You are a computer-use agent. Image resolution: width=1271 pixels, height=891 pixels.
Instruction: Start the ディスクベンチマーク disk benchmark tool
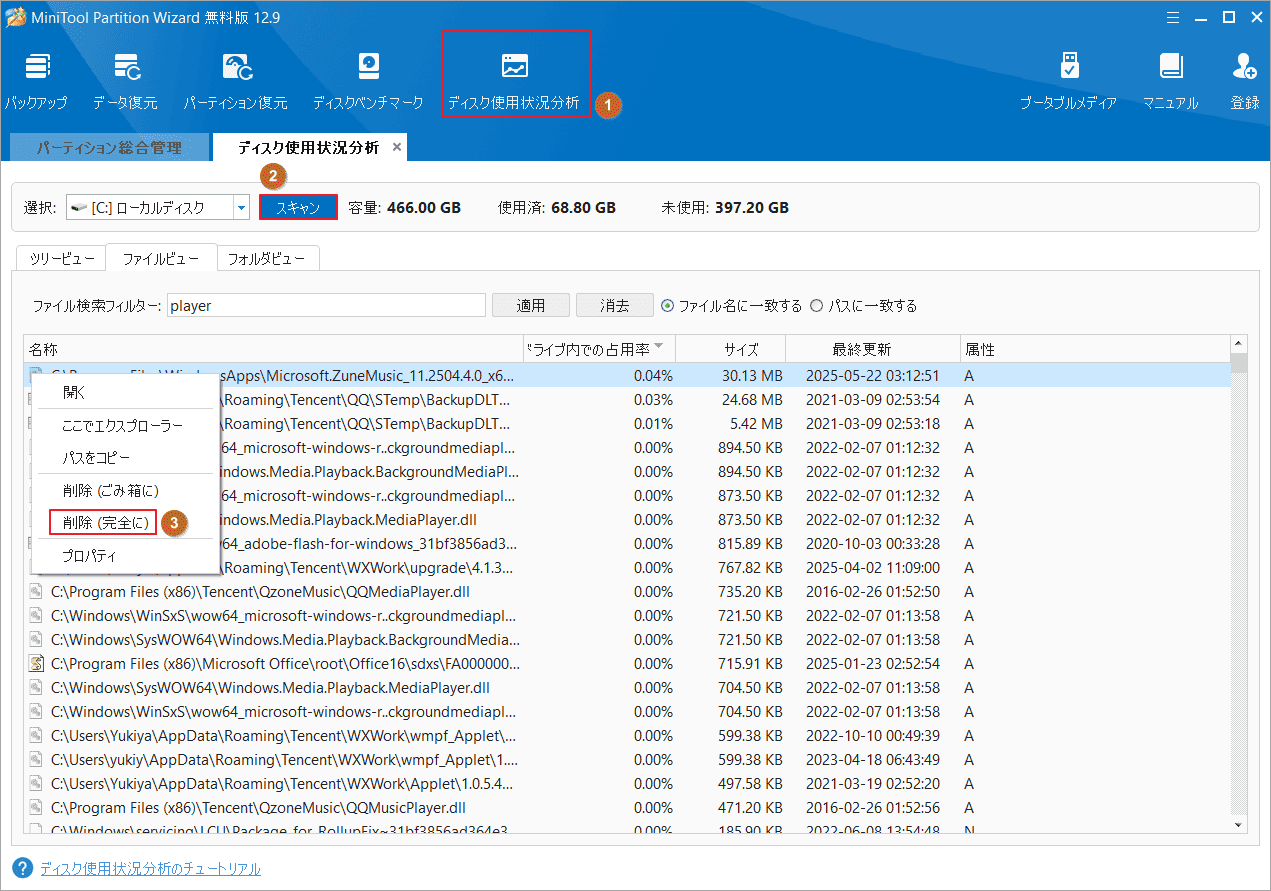tap(368, 81)
